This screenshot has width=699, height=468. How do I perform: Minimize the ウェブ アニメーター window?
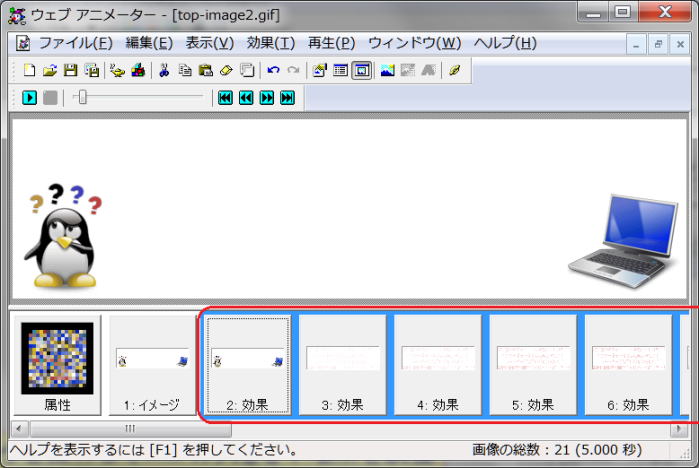pos(593,12)
